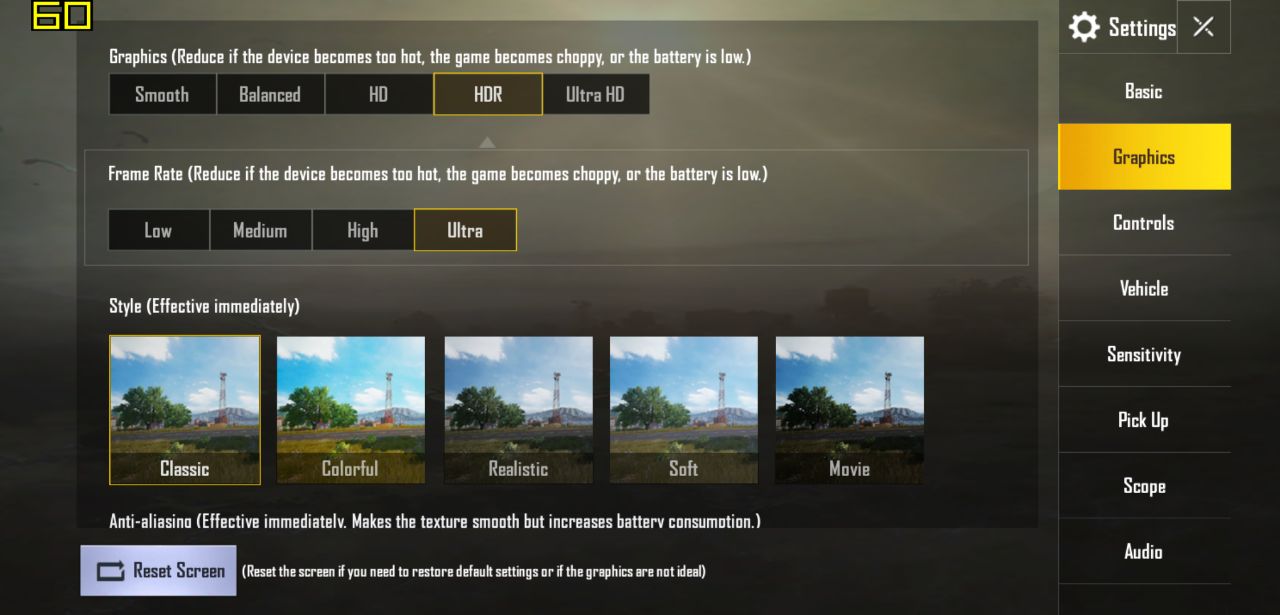Close settings with the X icon
This screenshot has width=1280, height=615.
[1204, 27]
